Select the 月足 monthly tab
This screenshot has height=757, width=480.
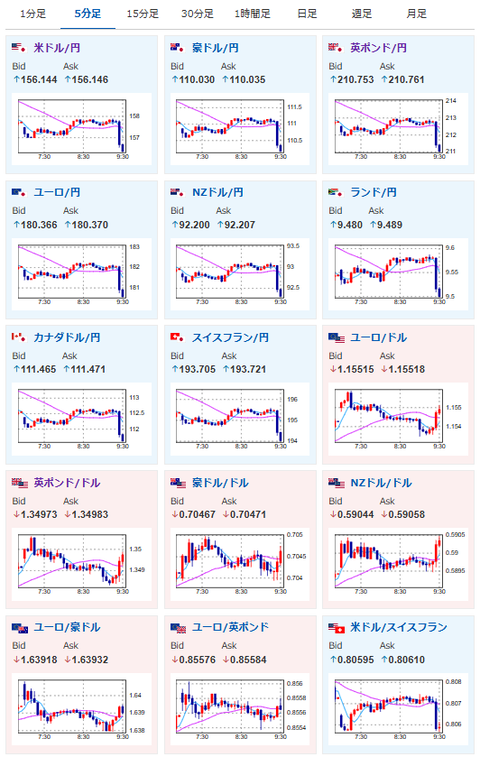pos(416,14)
